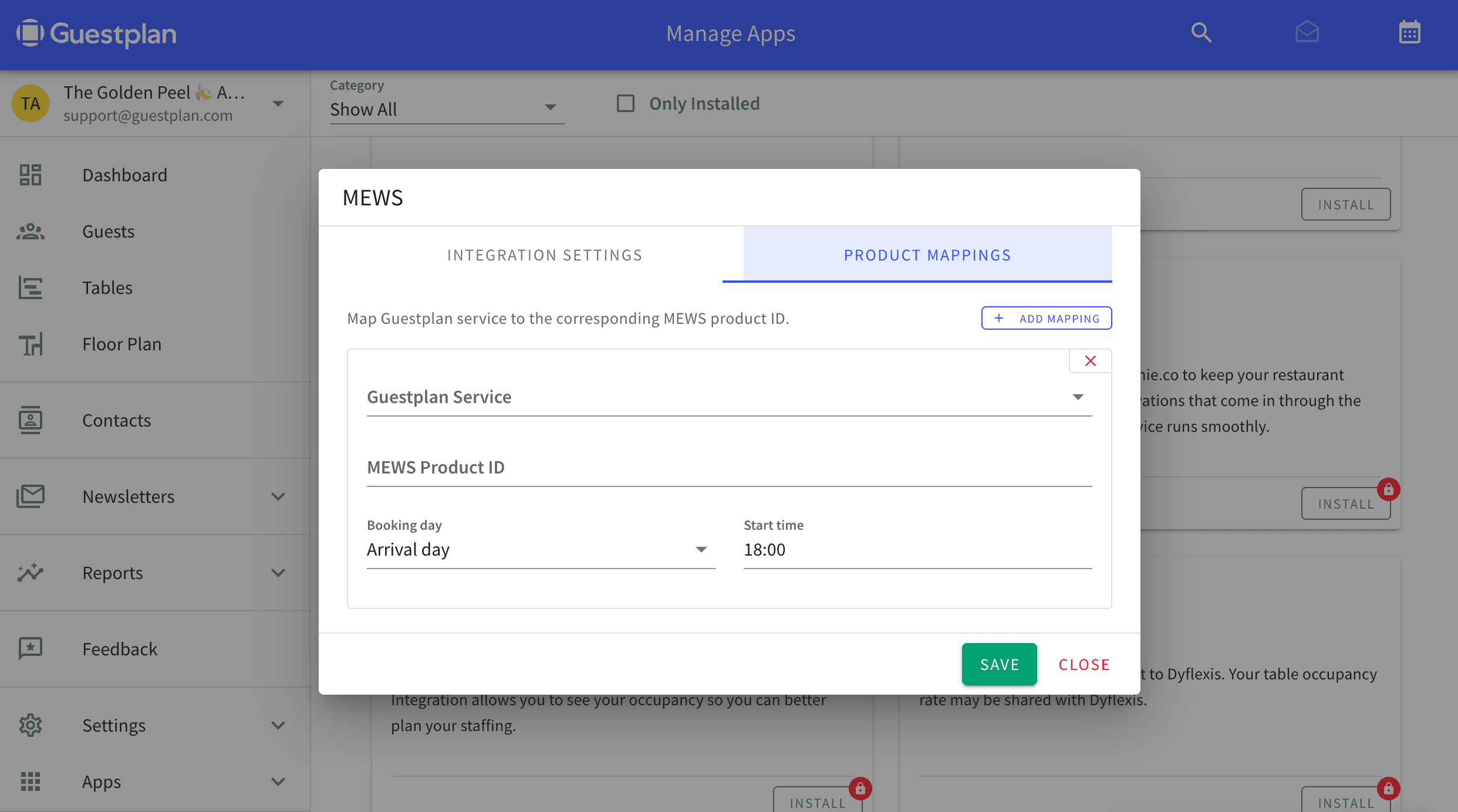The height and width of the screenshot is (812, 1458).
Task: Click the Reports chart icon
Action: tap(31, 573)
